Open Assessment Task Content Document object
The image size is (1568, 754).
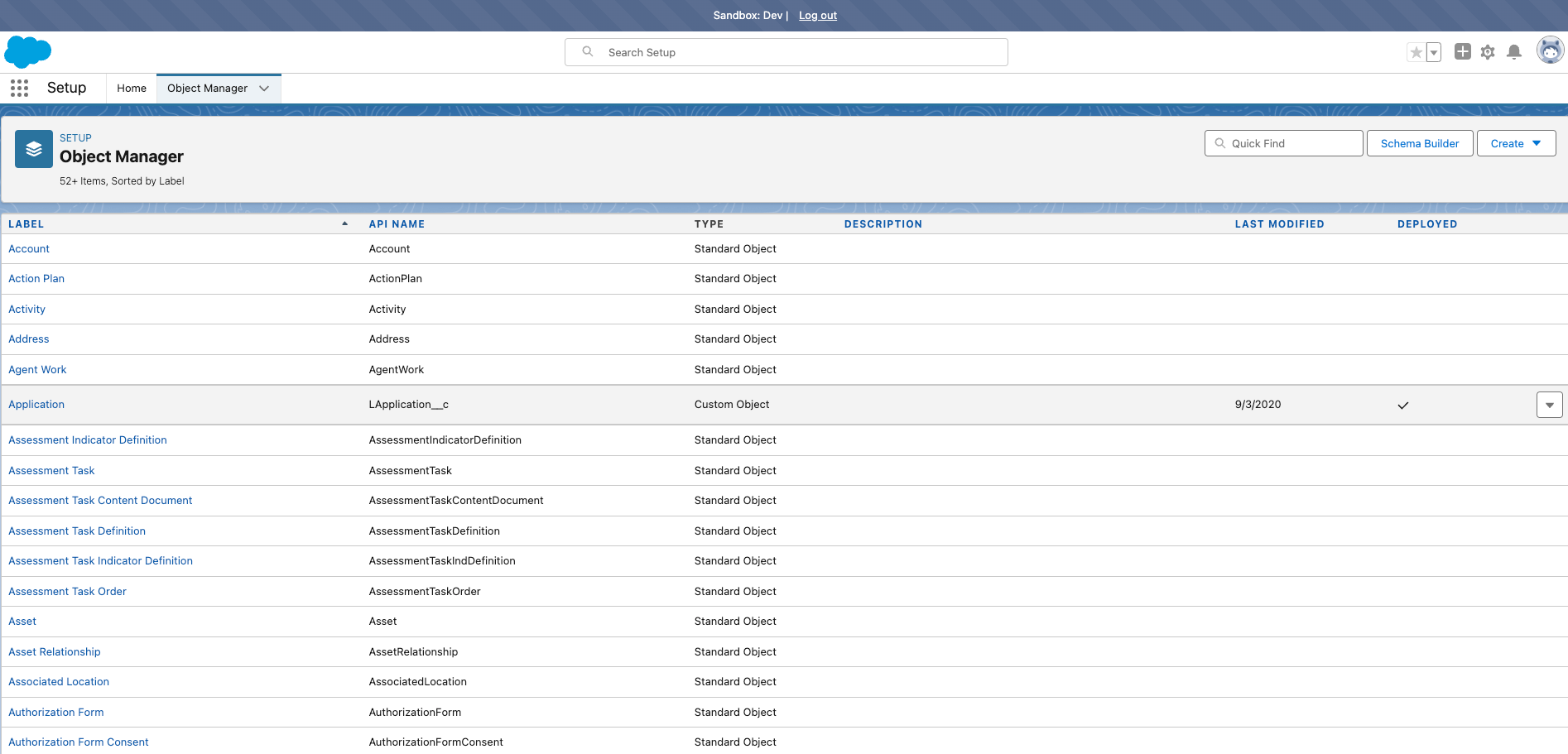click(x=100, y=501)
